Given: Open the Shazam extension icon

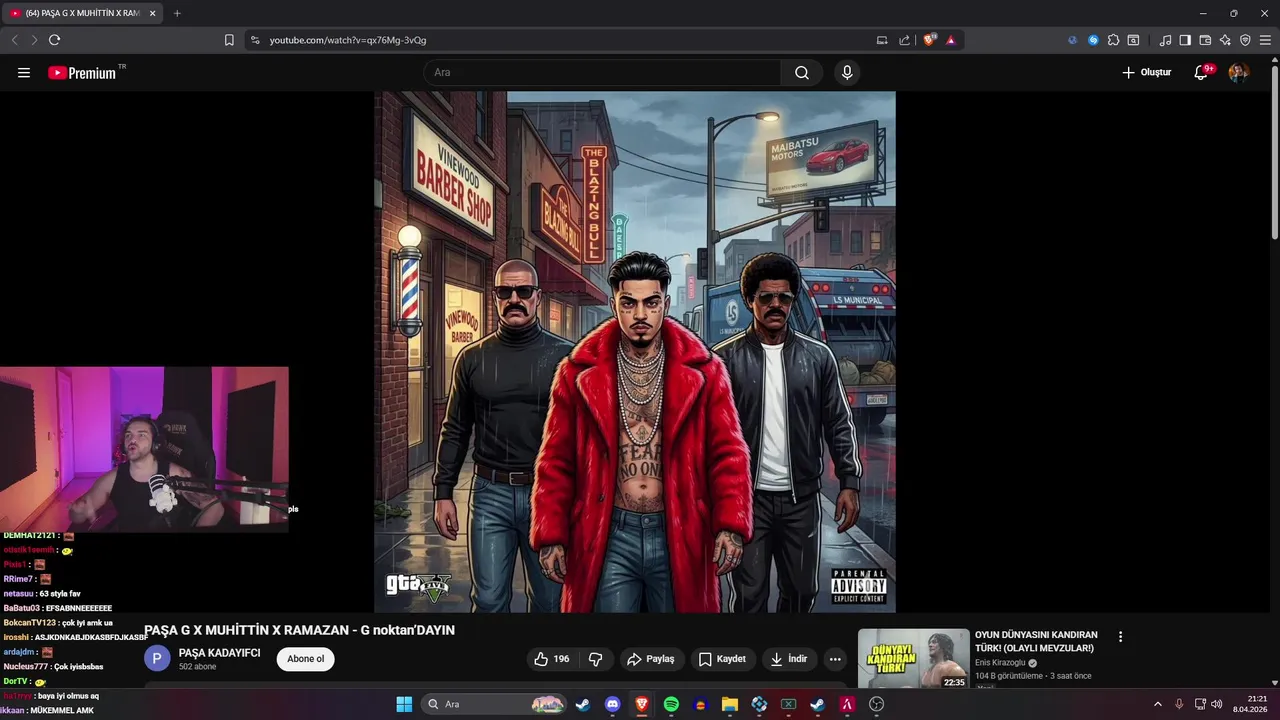Looking at the screenshot, I should [1093, 40].
